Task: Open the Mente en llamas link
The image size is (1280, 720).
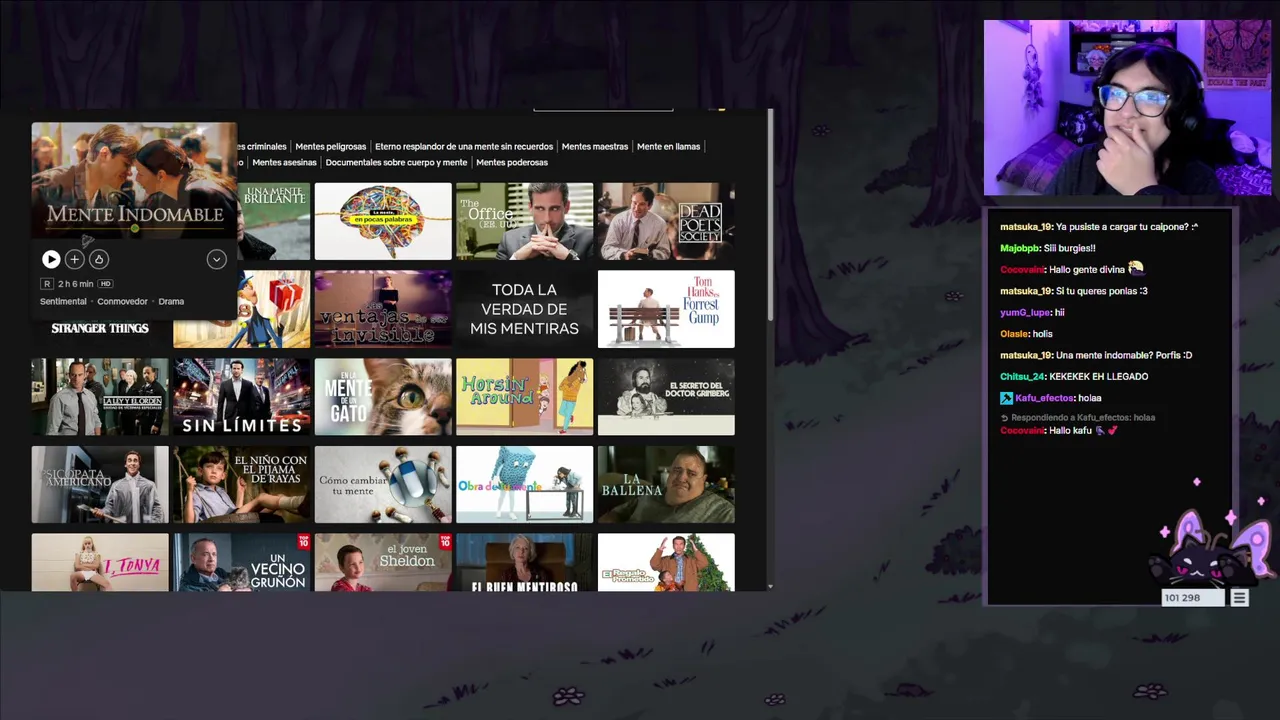Action: pyautogui.click(x=668, y=146)
